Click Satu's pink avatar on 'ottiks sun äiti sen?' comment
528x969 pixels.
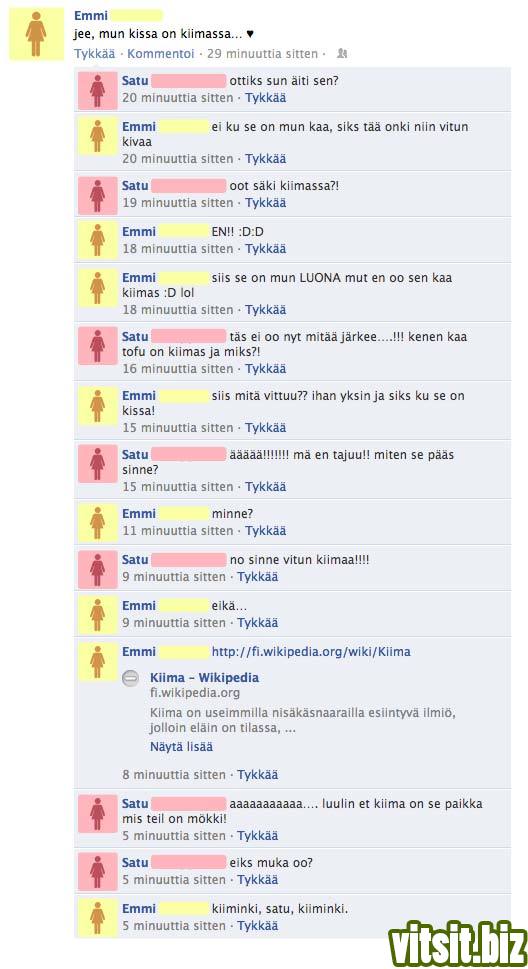coord(98,90)
